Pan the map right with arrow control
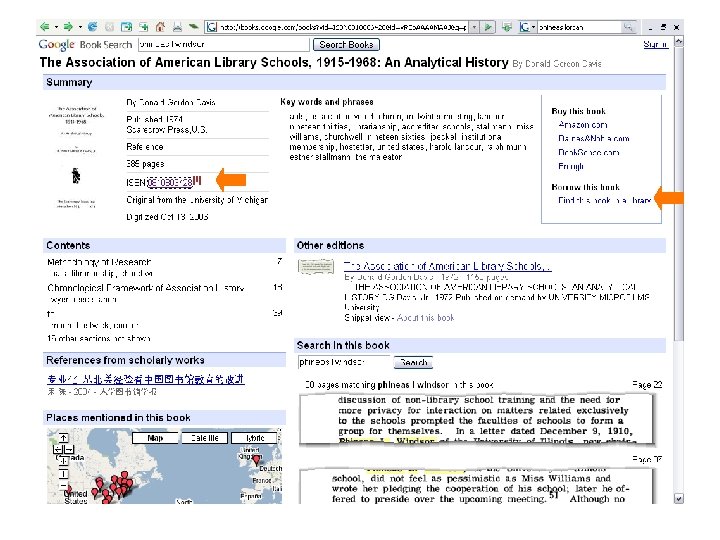This screenshot has width=720, height=540. [69, 449]
